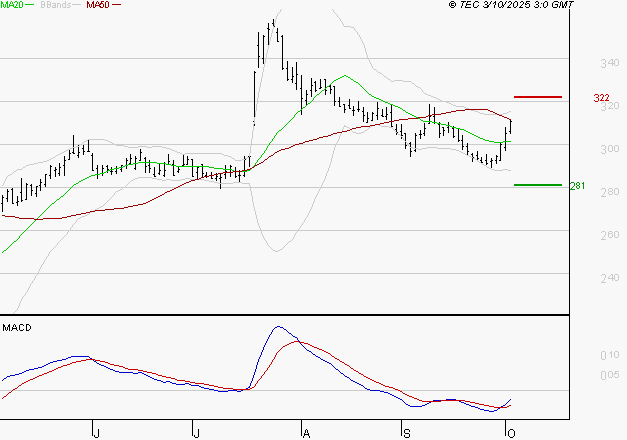Viewport: 627px width, 440px height.
Task: Click the red resistance line at 322
Action: pyautogui.click(x=538, y=97)
